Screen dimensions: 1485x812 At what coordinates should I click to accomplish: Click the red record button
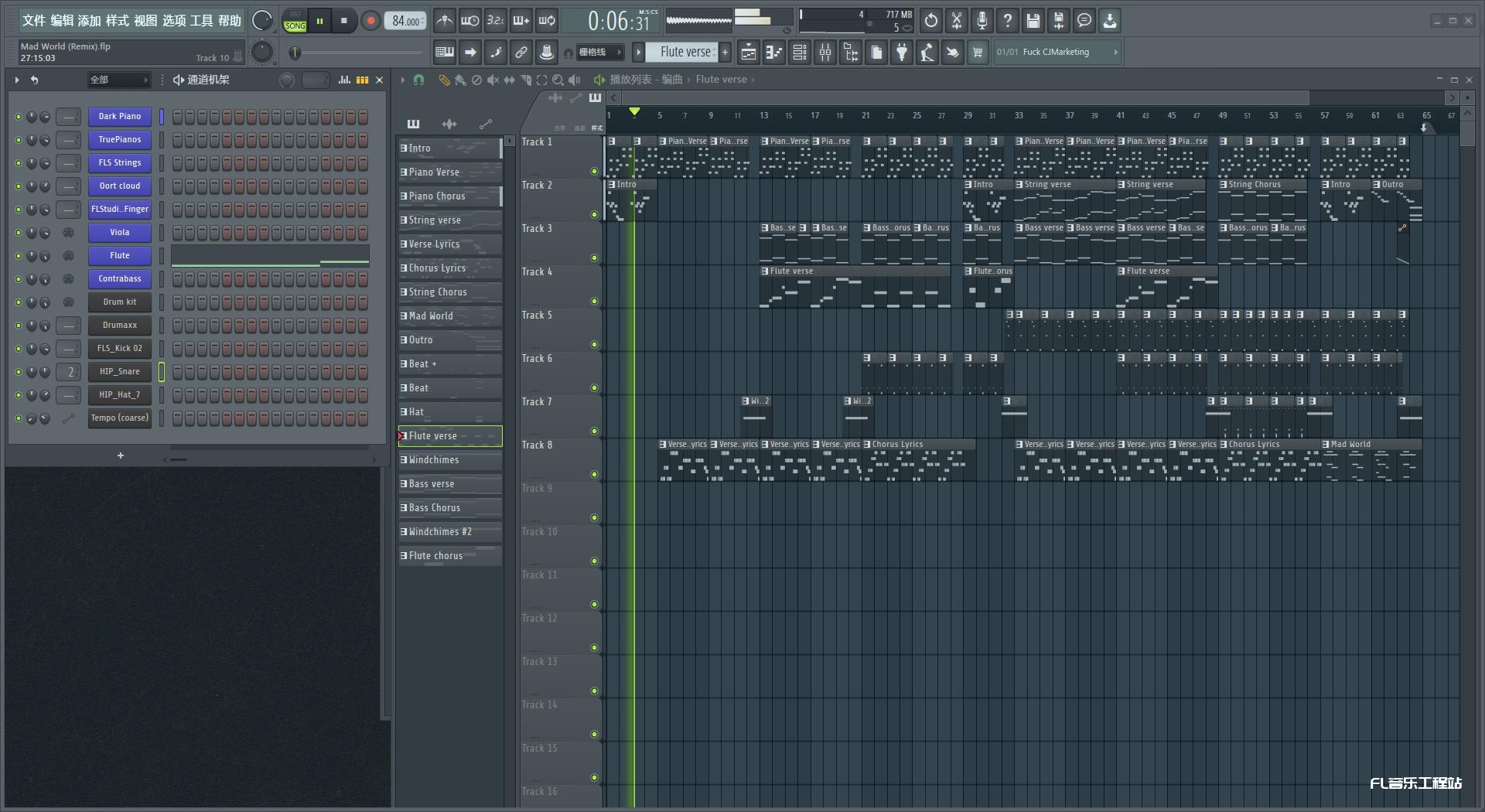pyautogui.click(x=370, y=21)
